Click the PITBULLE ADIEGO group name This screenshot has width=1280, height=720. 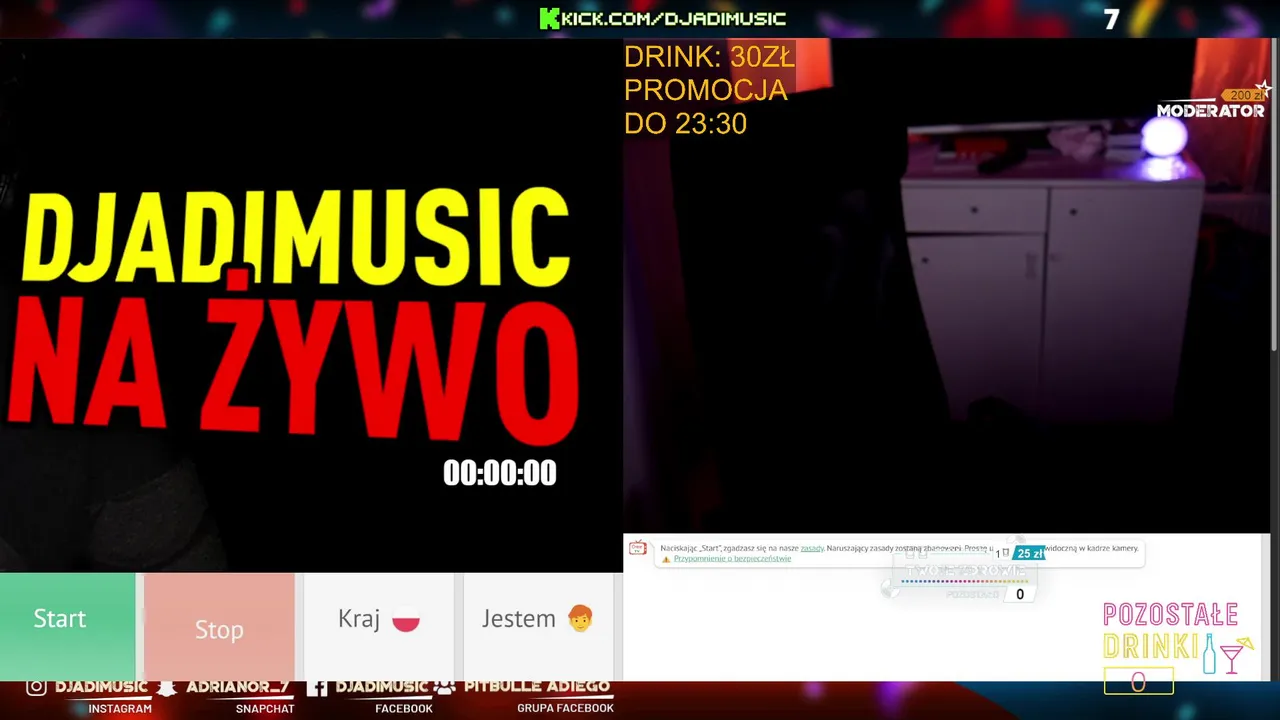coord(537,687)
